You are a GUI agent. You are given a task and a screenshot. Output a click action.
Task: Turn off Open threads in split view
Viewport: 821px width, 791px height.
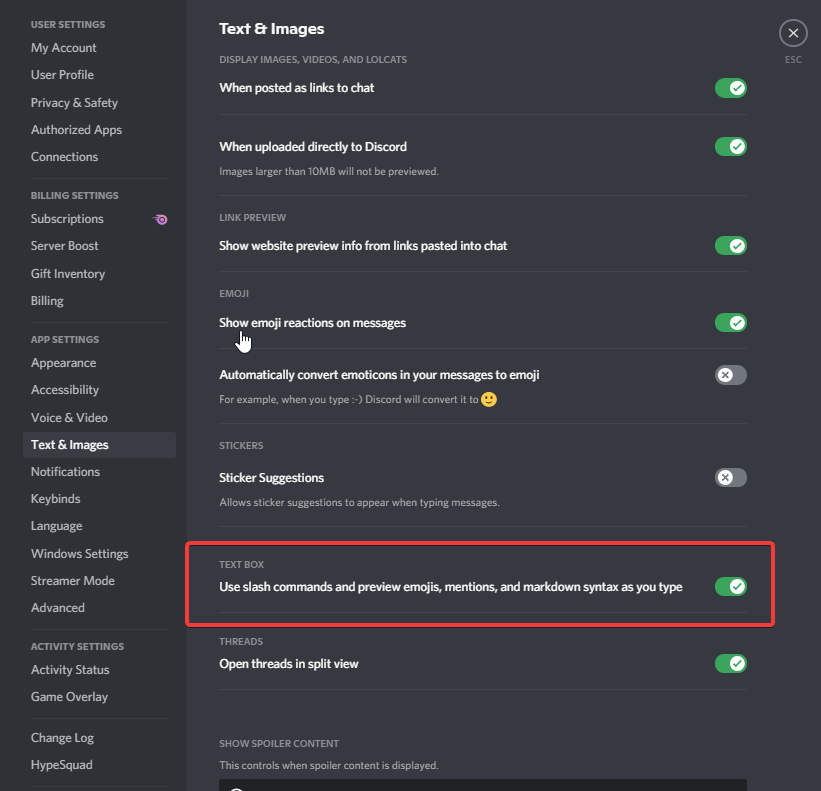tap(730, 663)
